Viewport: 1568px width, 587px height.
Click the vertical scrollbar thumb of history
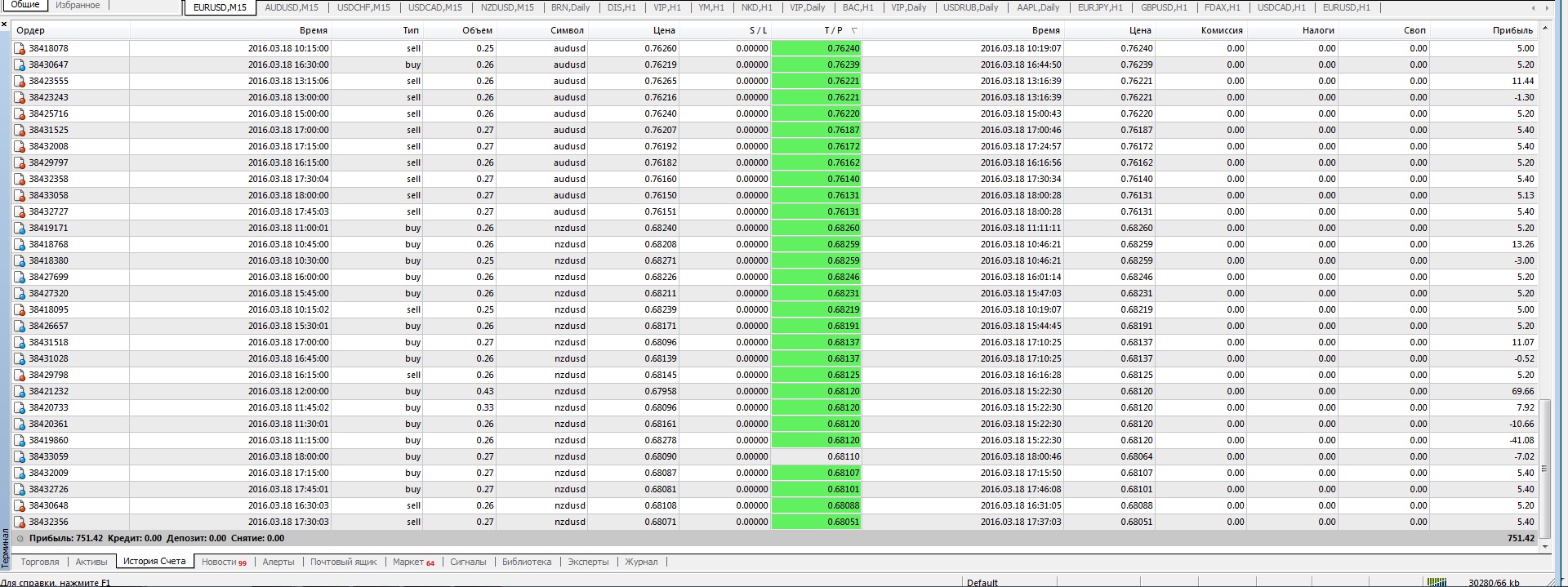point(1544,469)
